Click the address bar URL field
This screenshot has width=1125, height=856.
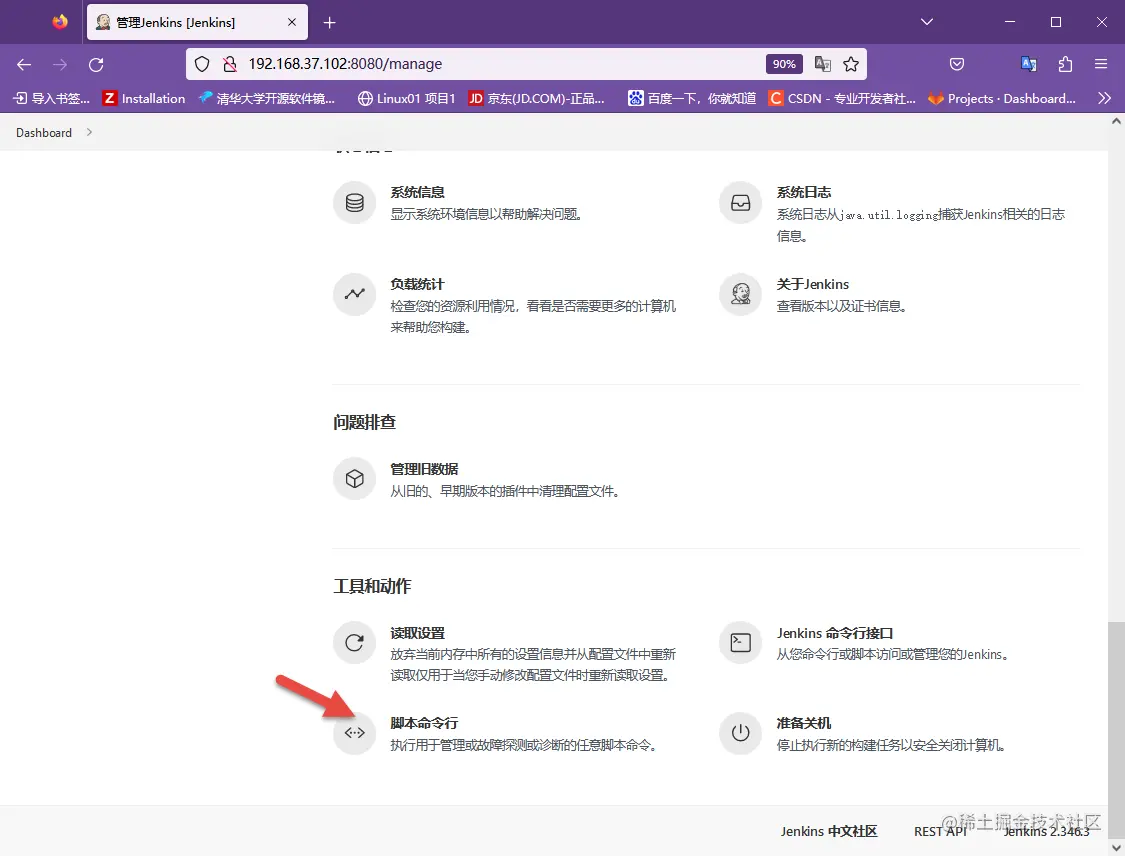(502, 64)
